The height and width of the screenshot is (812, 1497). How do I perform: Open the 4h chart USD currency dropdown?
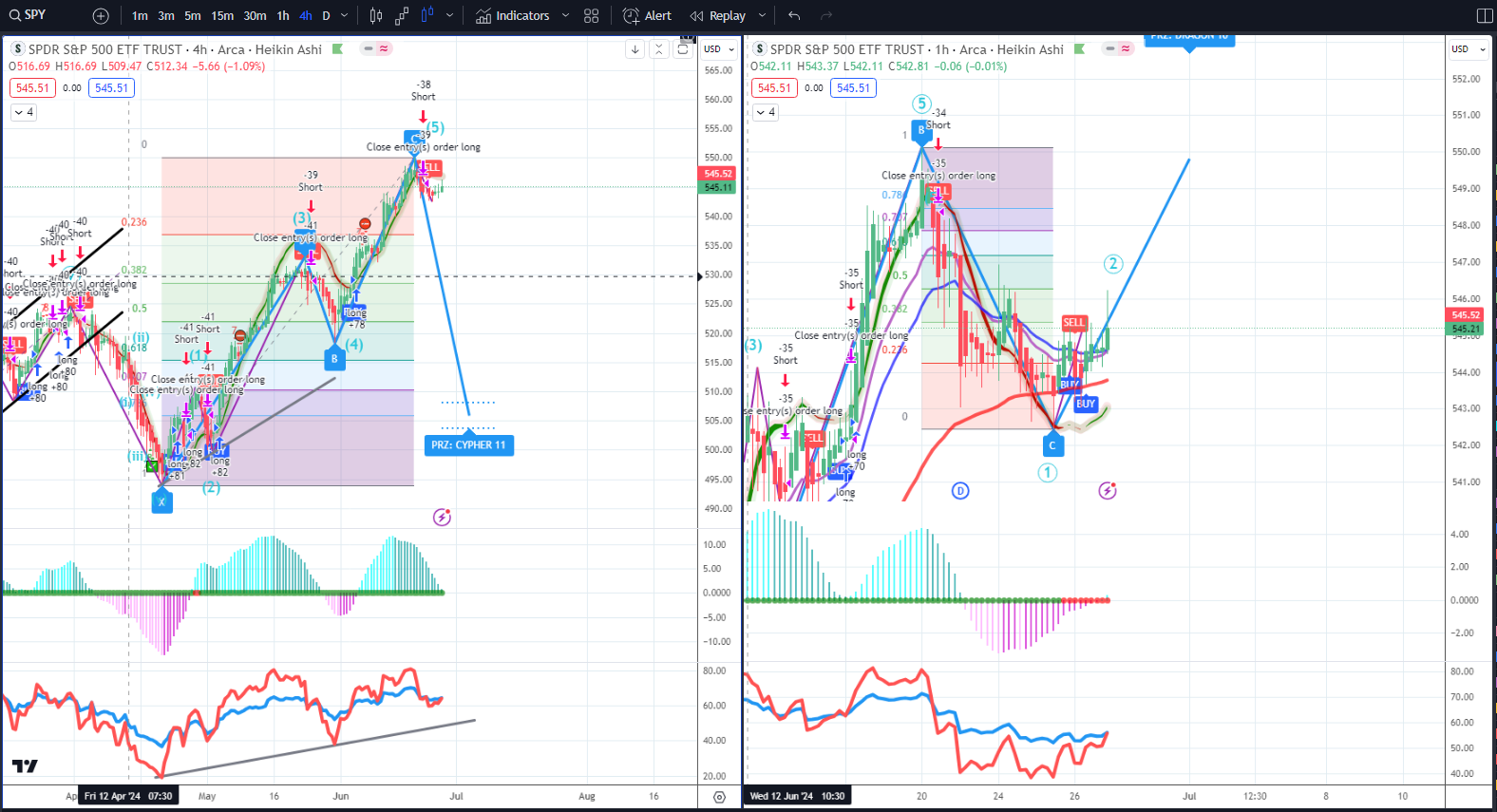(x=719, y=49)
